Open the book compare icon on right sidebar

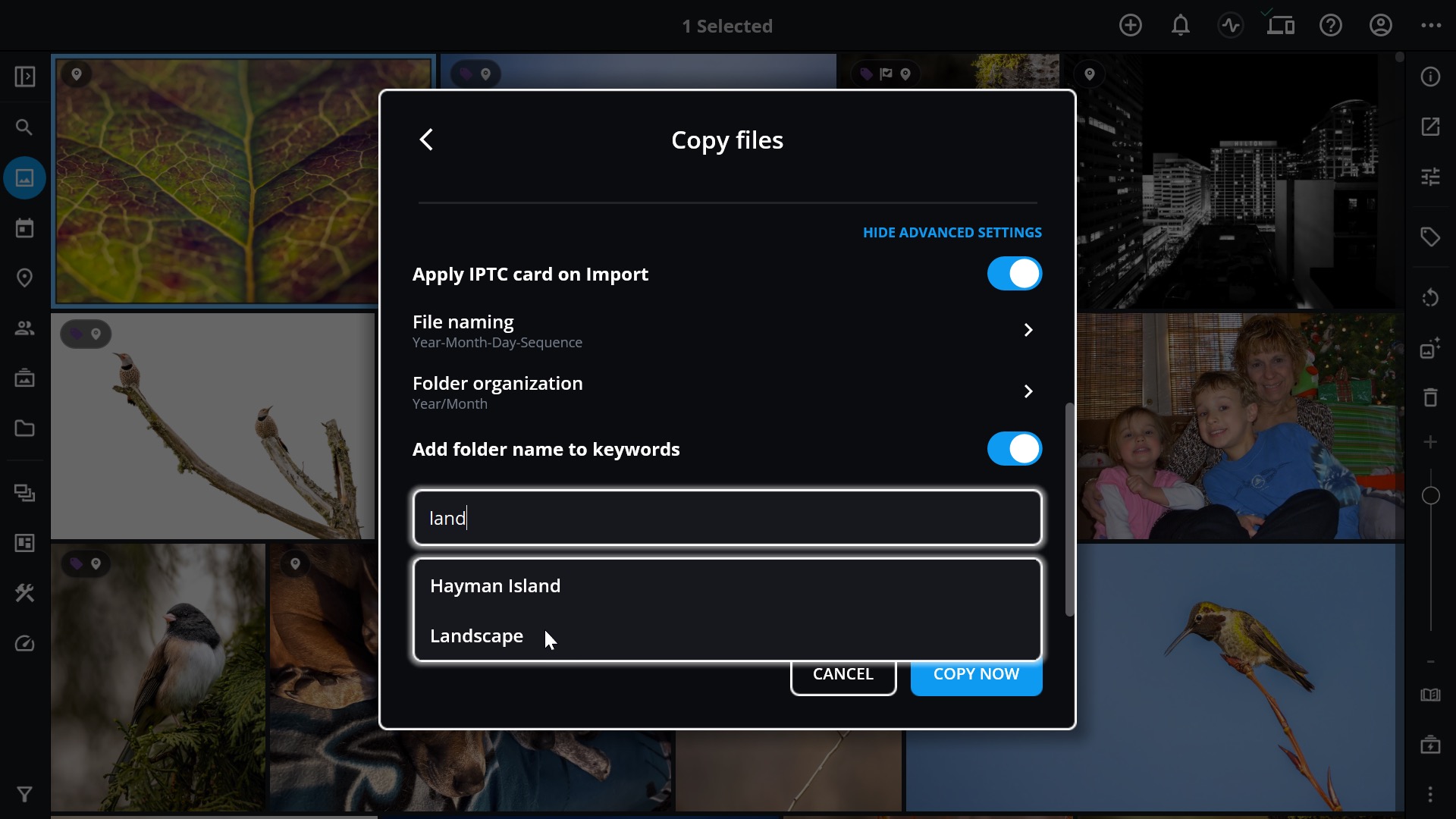pos(1430,695)
